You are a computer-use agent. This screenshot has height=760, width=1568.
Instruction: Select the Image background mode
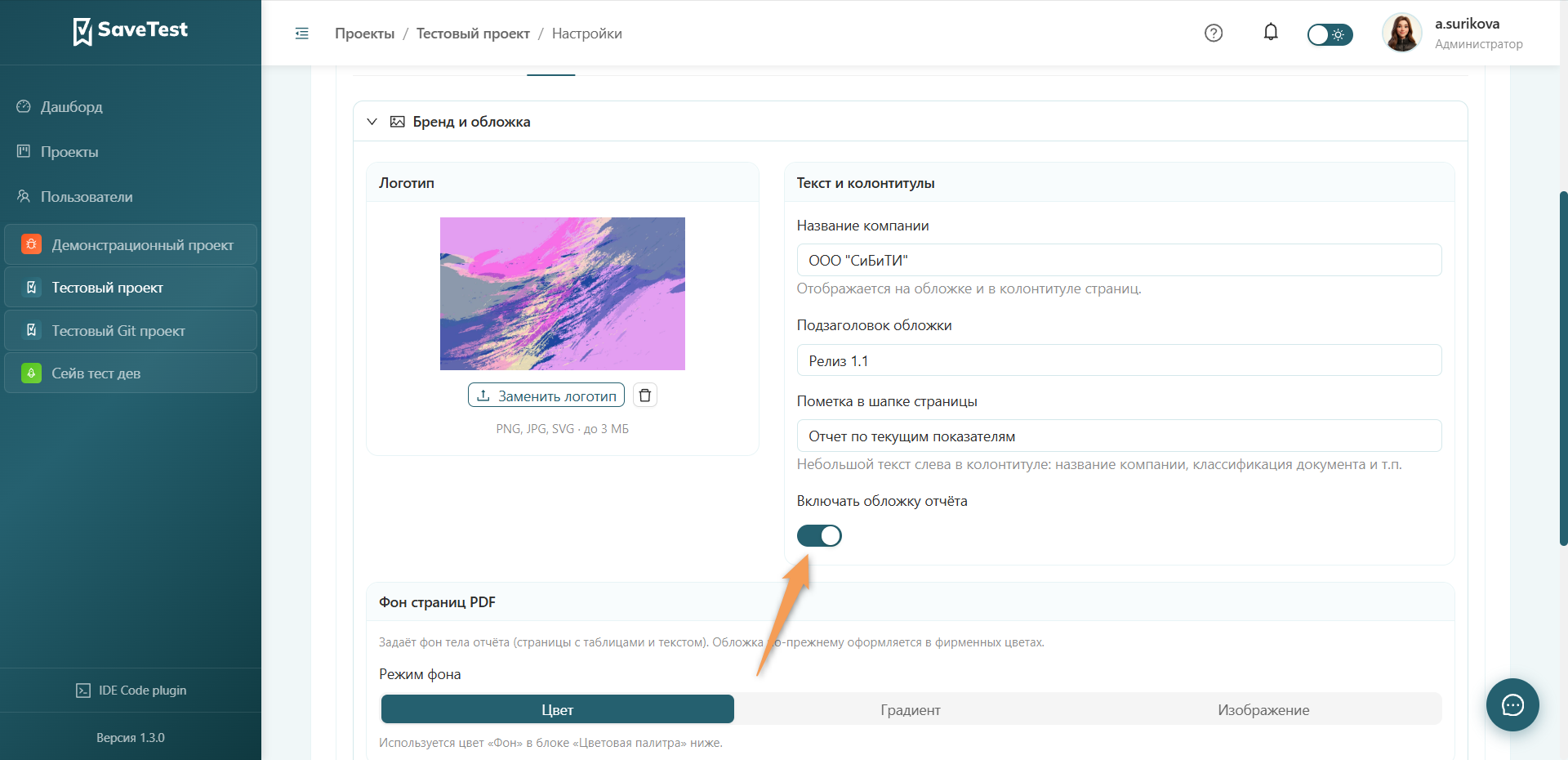point(1263,709)
